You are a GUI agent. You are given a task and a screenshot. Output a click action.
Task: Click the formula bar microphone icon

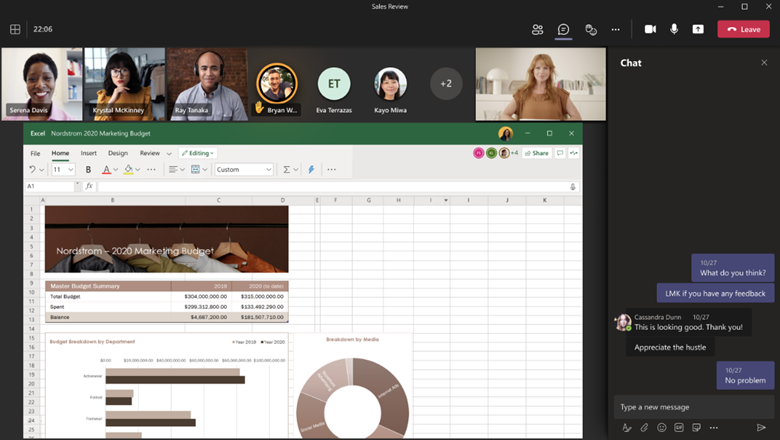(573, 187)
